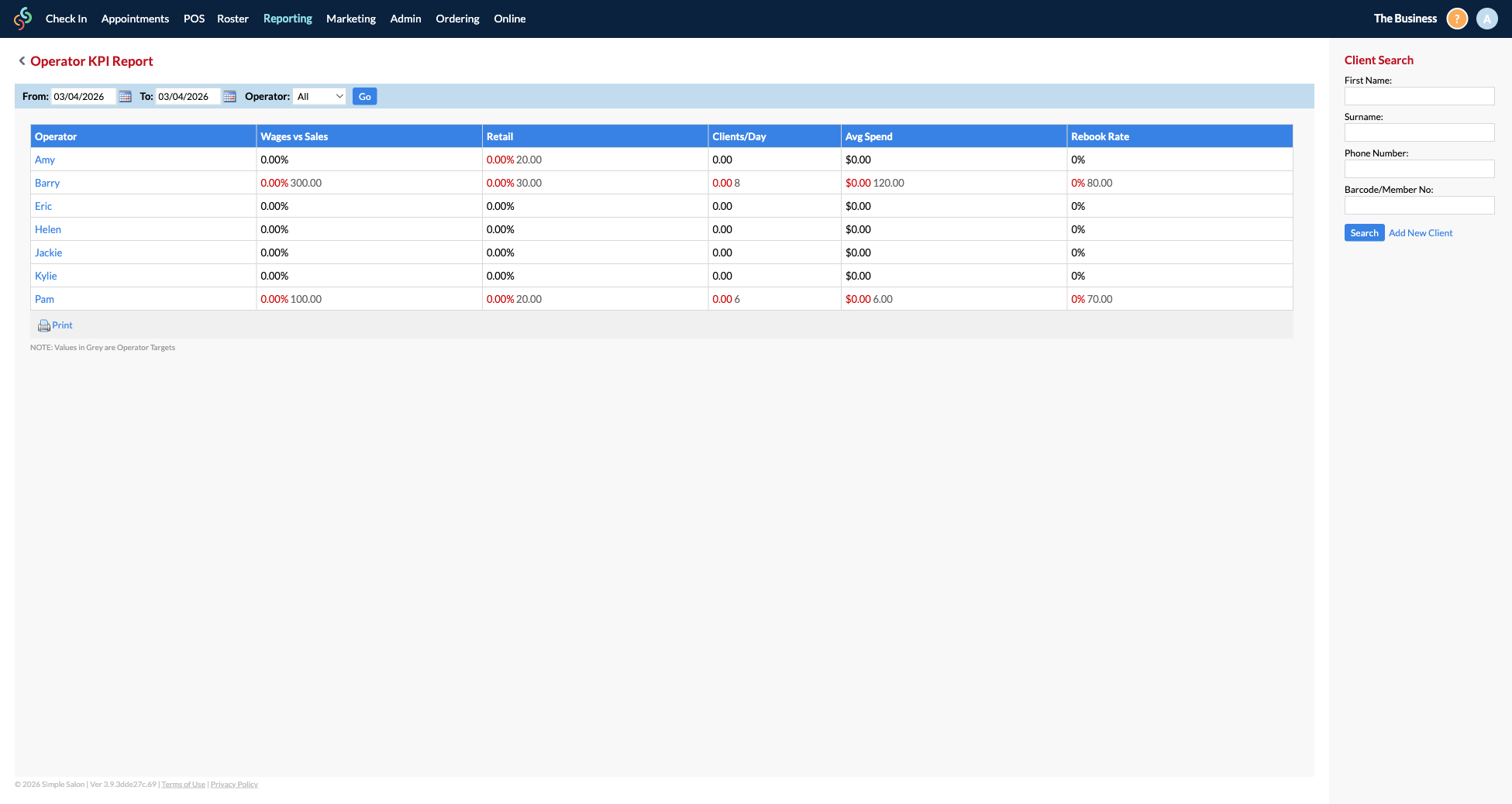1512x804 pixels.
Task: Open the To date calendar picker
Action: click(229, 96)
